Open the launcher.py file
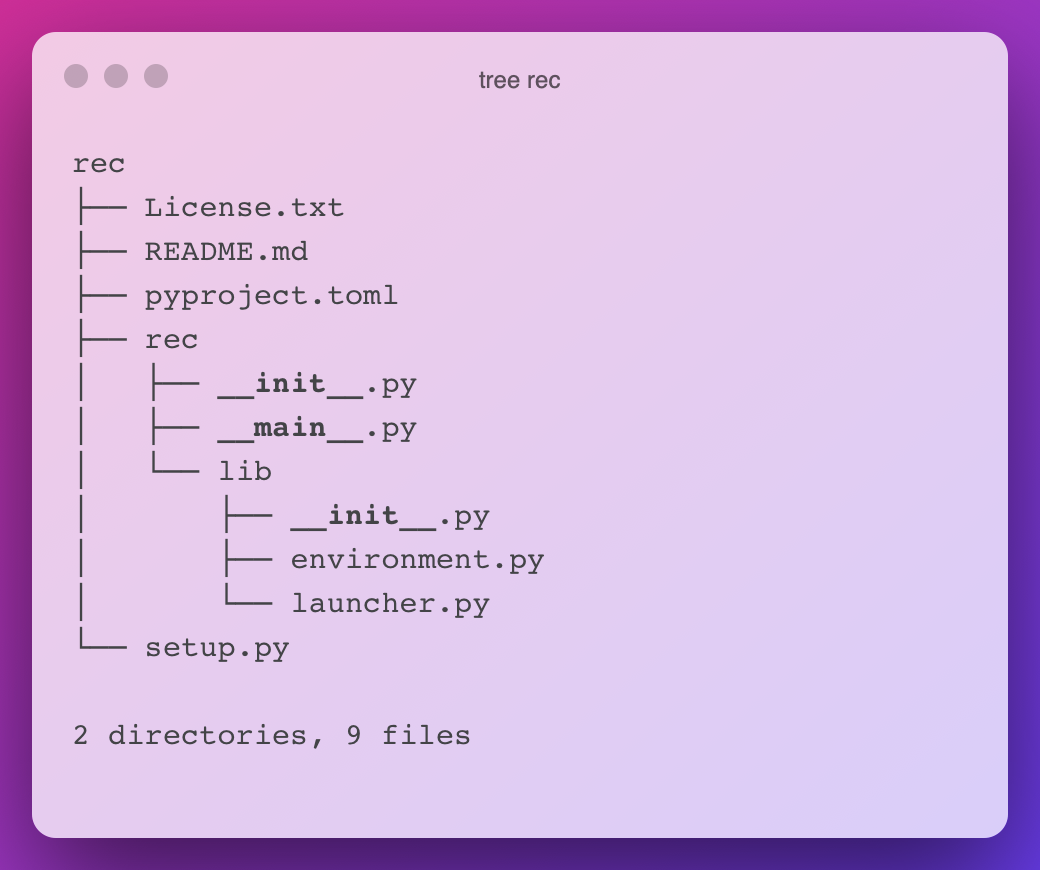Screen dimensions: 1040x870 390,604
